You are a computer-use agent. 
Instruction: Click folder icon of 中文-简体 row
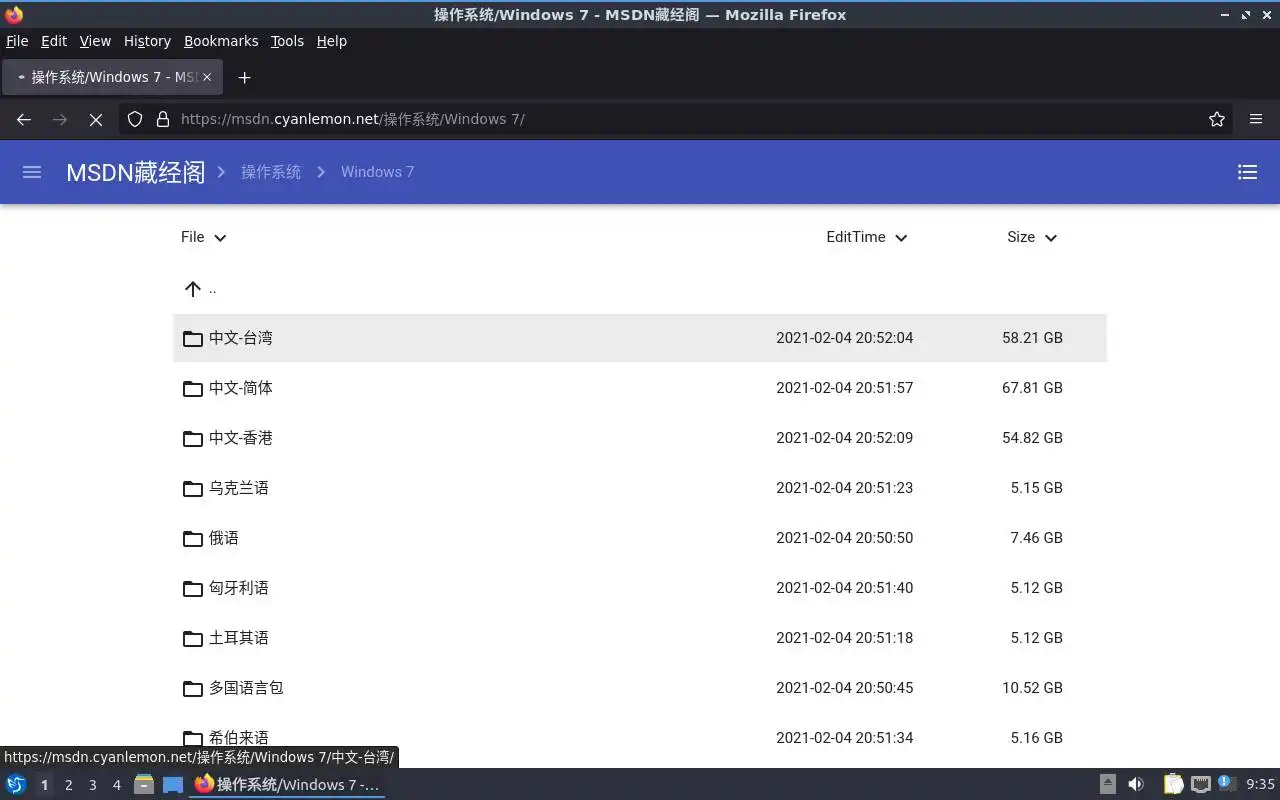(x=193, y=388)
